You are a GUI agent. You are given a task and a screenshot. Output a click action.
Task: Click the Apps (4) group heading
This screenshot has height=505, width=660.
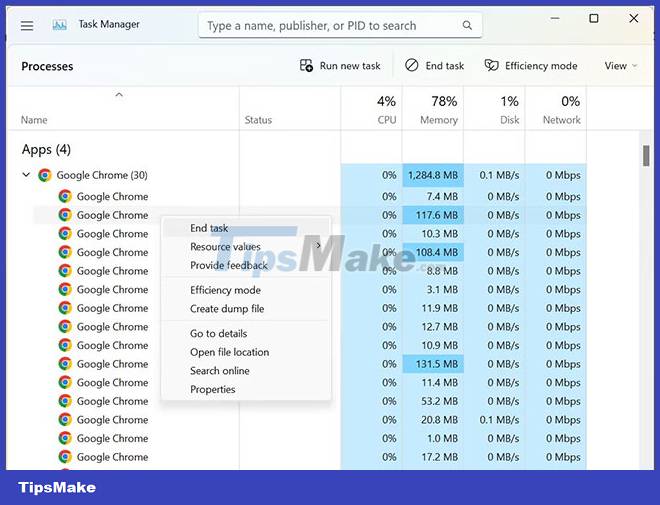tap(46, 149)
